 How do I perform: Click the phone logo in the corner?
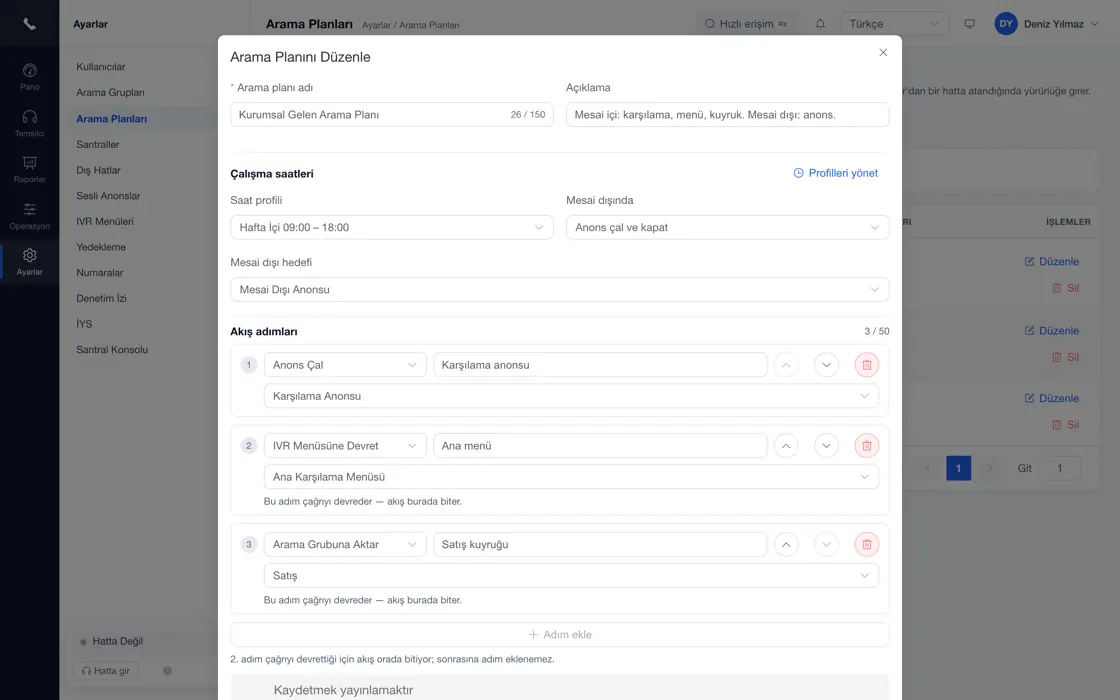pos(29,24)
